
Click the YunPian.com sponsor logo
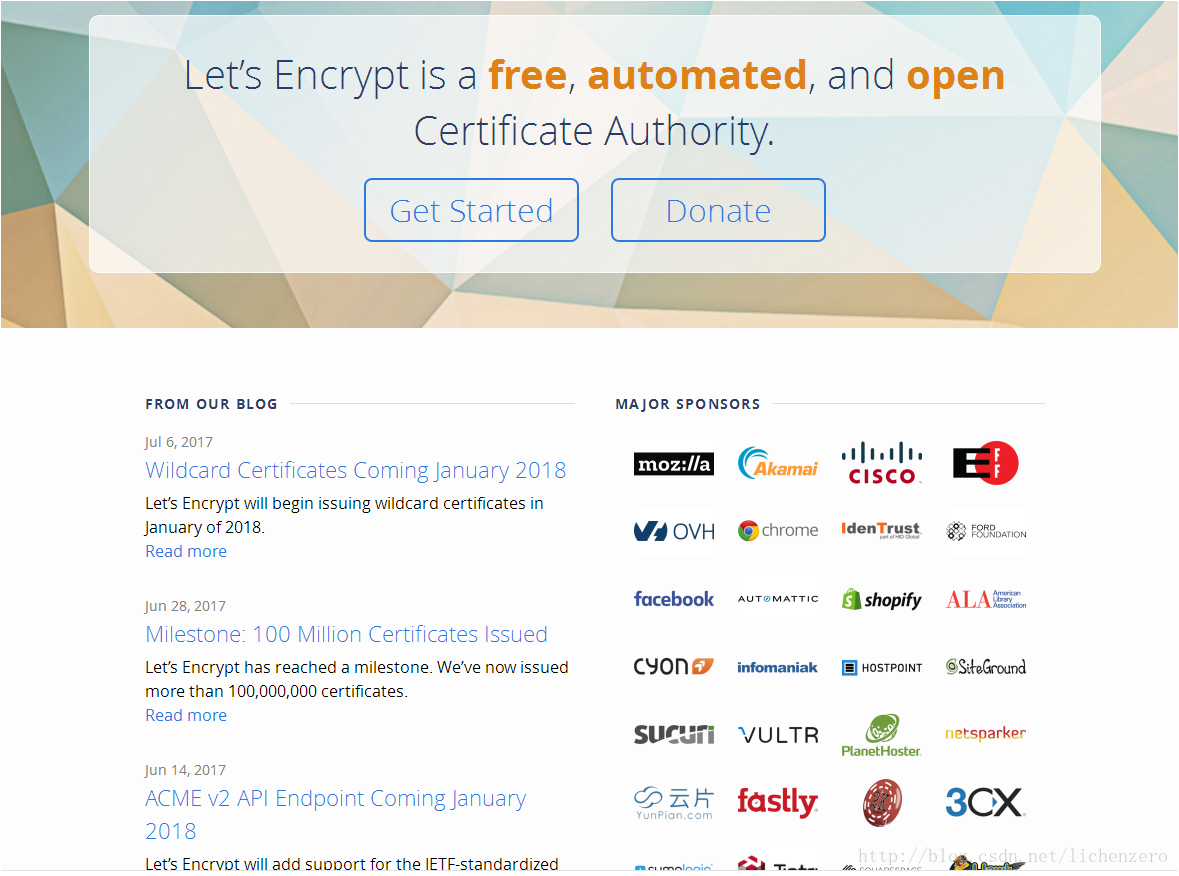click(x=674, y=803)
